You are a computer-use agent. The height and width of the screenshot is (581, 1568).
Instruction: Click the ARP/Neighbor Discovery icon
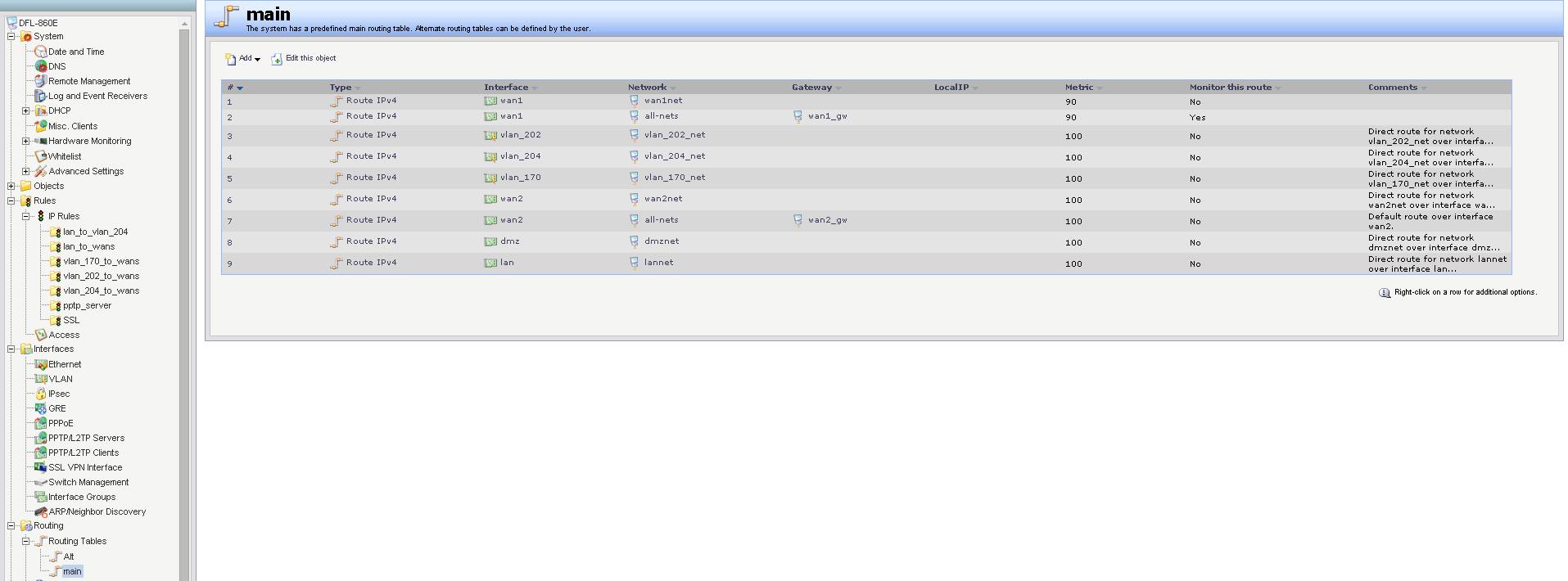click(40, 511)
